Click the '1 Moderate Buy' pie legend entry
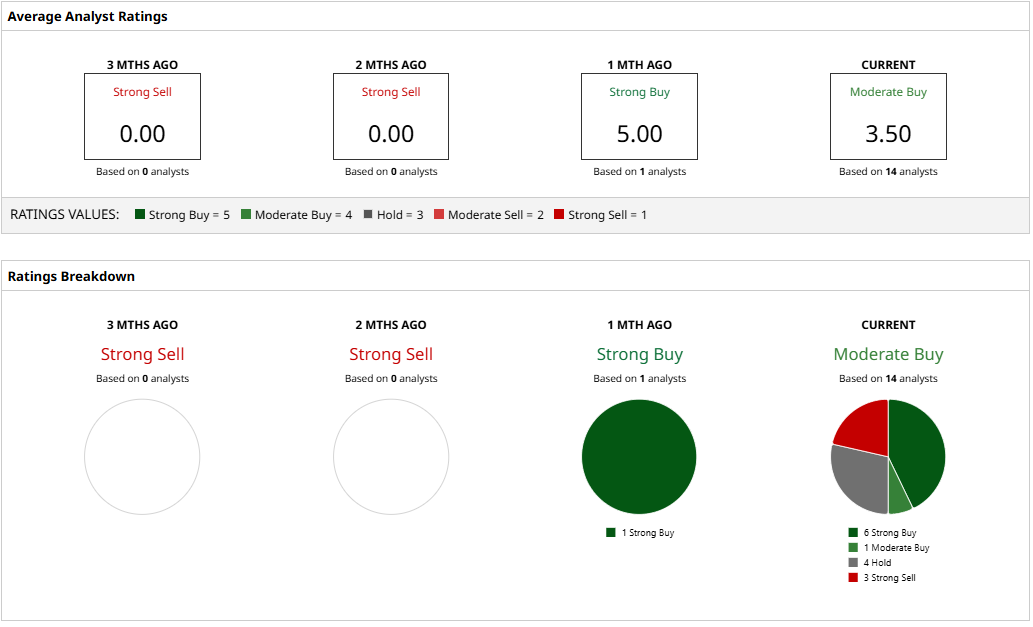 point(889,548)
